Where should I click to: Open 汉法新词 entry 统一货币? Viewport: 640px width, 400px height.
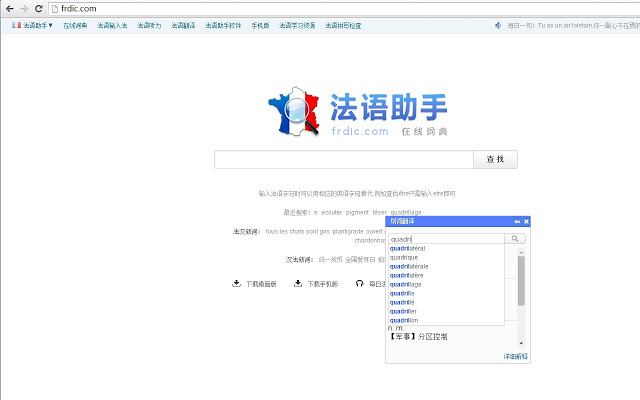tap(330, 260)
